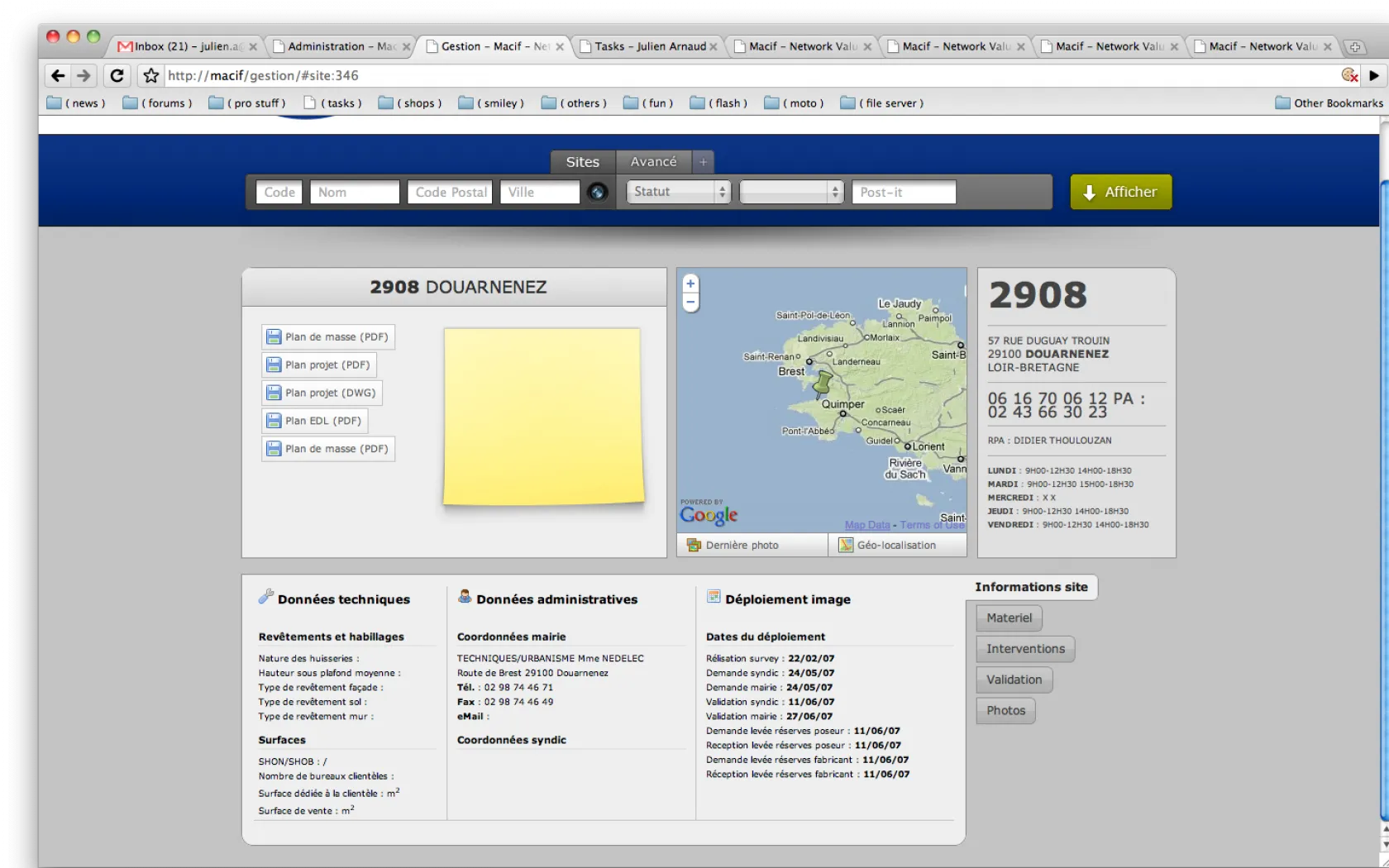Screen dimensions: 1389x868
Task: Bookmark this page using the star icon
Action: 150,75
